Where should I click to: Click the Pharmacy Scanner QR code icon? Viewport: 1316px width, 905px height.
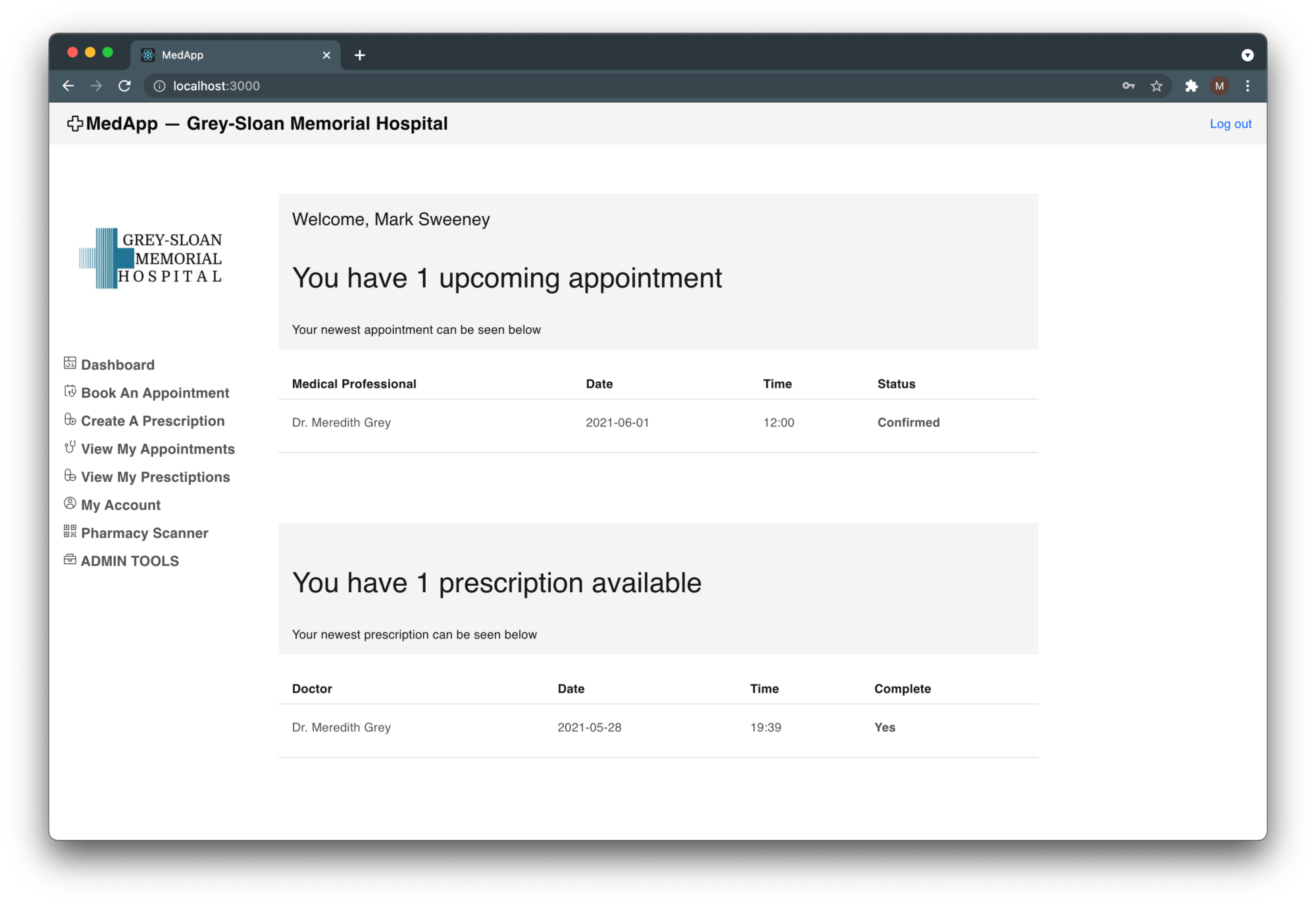coord(70,531)
